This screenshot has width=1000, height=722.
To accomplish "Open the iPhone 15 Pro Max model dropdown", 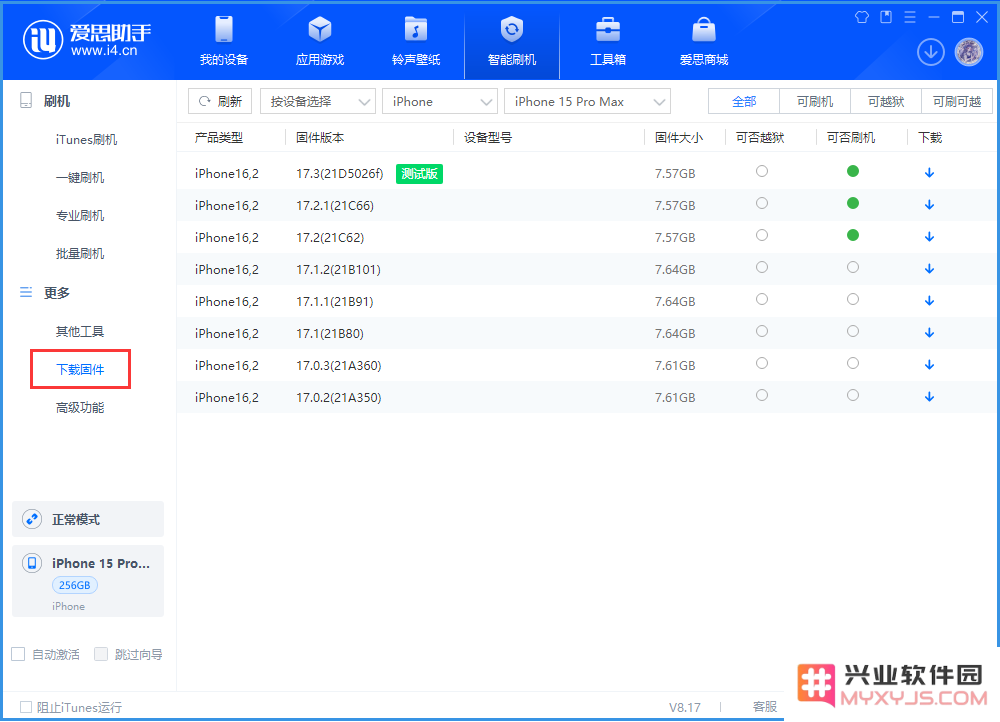I will [587, 101].
